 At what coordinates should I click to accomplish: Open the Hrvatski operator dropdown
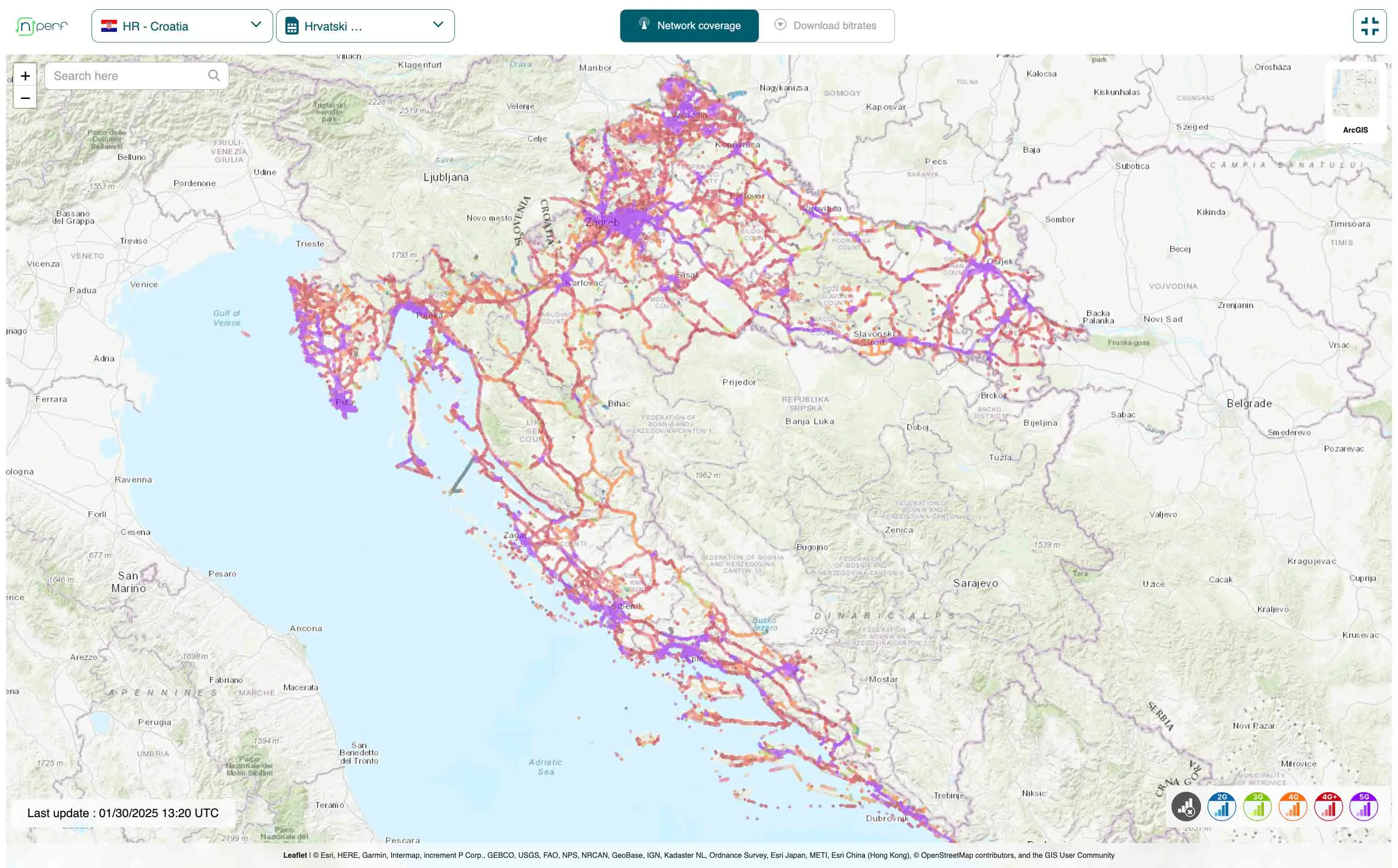[x=365, y=26]
